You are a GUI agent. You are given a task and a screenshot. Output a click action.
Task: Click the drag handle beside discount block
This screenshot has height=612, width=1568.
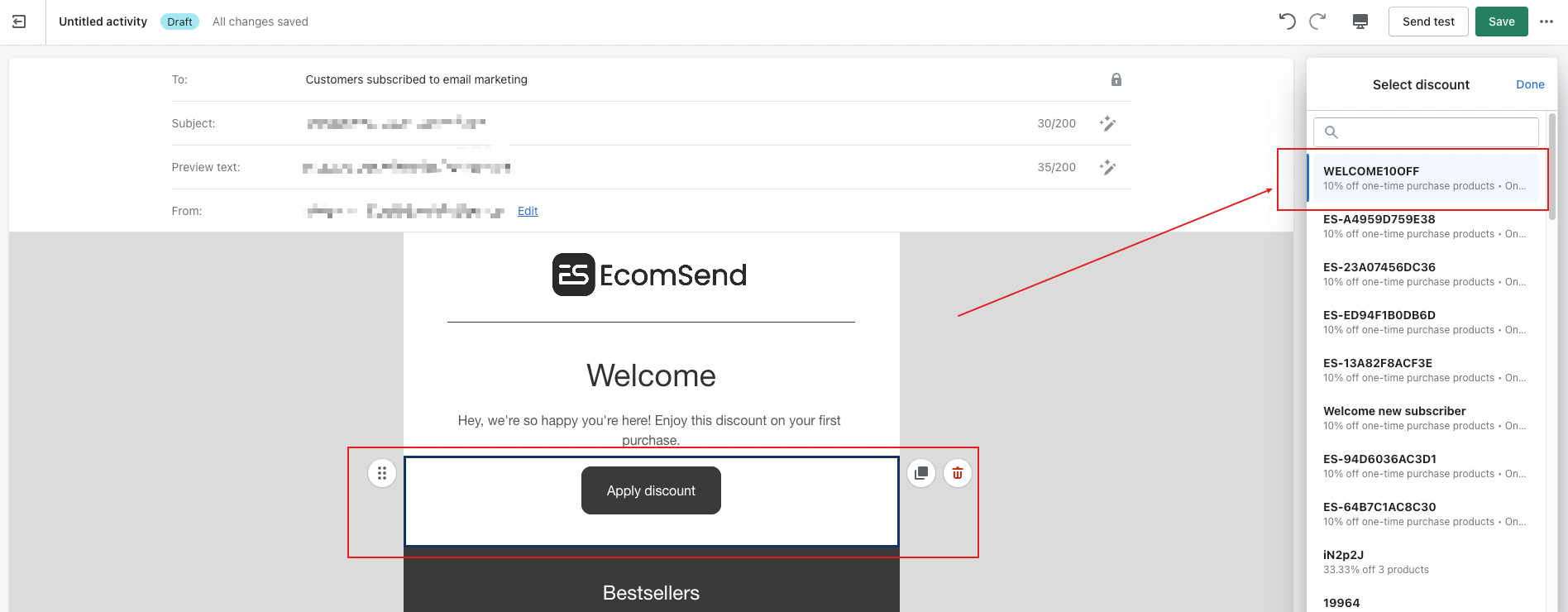point(382,473)
